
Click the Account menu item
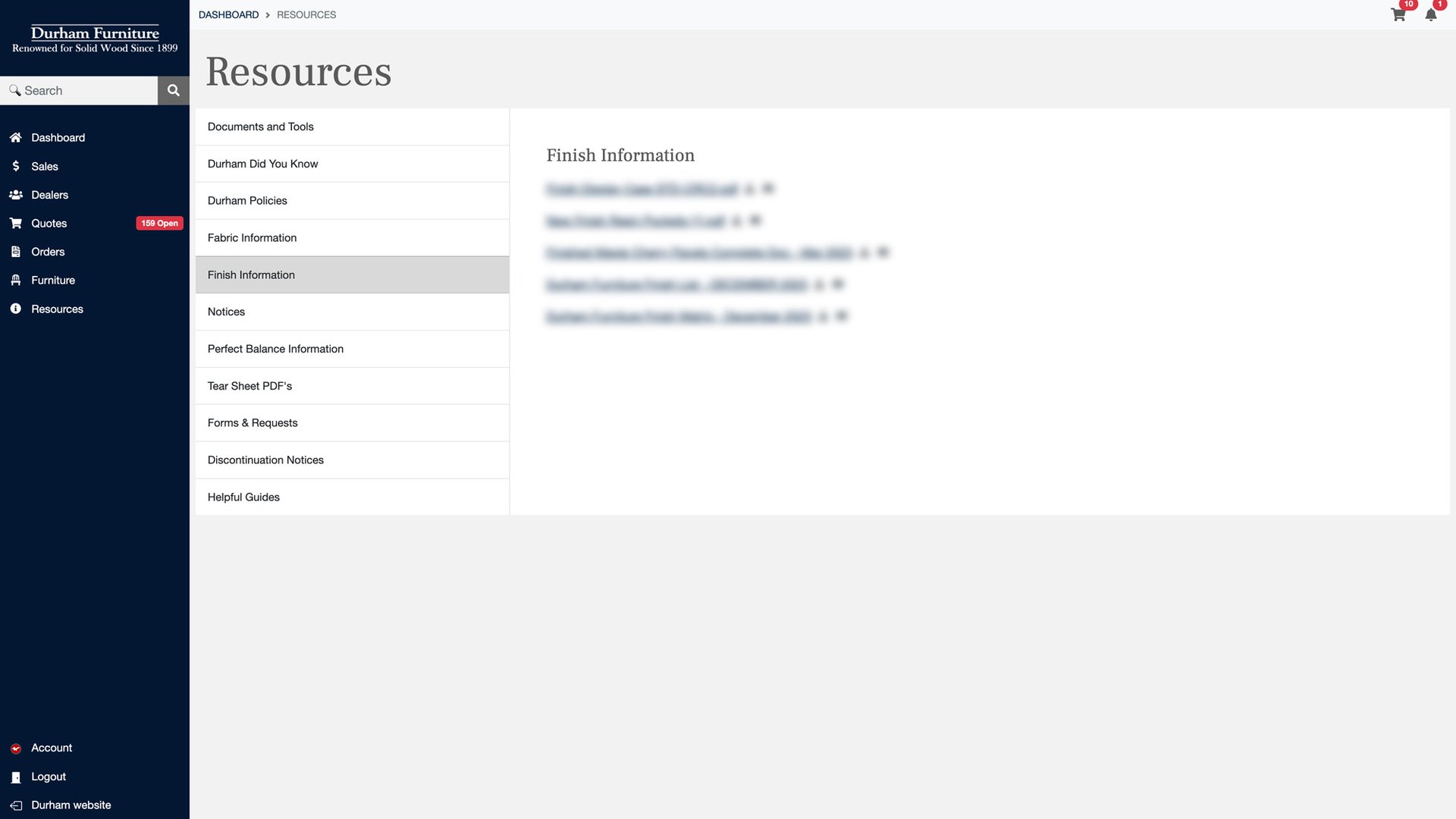[x=51, y=748]
